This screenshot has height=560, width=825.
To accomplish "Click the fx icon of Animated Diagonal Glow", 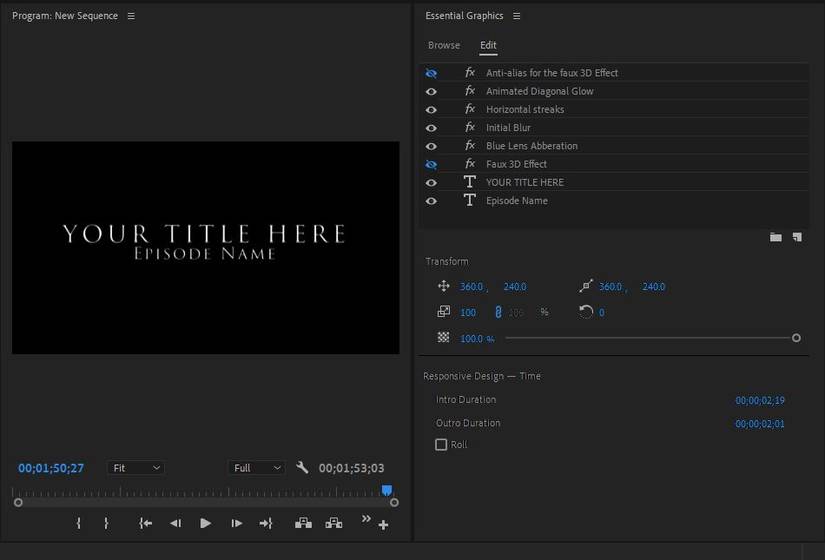I will click(470, 91).
